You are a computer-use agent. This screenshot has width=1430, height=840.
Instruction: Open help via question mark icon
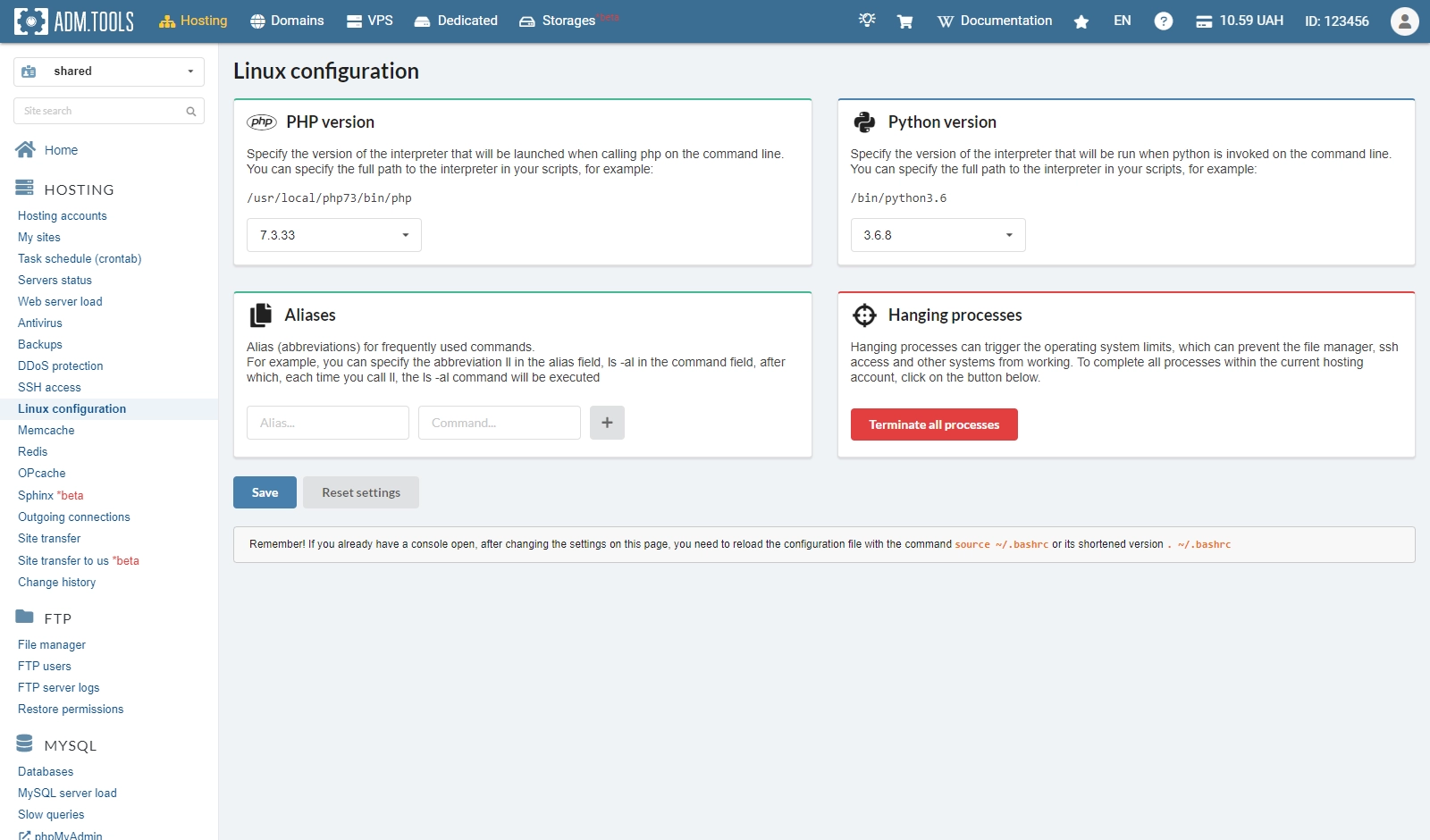[x=1163, y=21]
